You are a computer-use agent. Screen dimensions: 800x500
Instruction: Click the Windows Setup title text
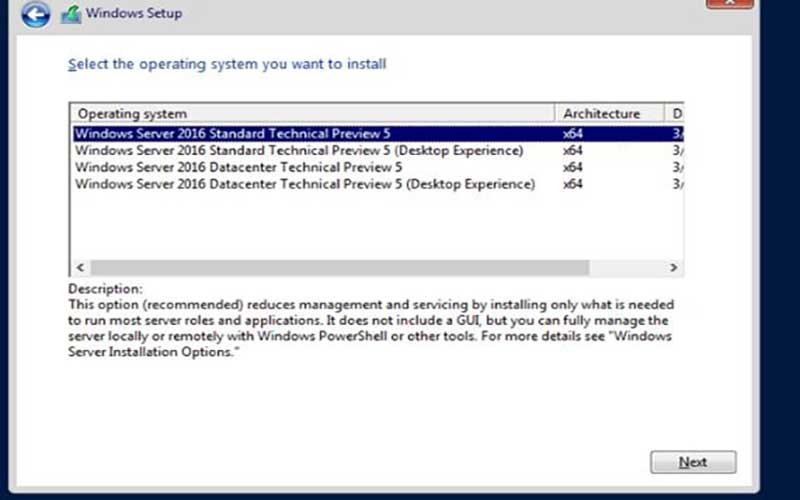(x=134, y=14)
